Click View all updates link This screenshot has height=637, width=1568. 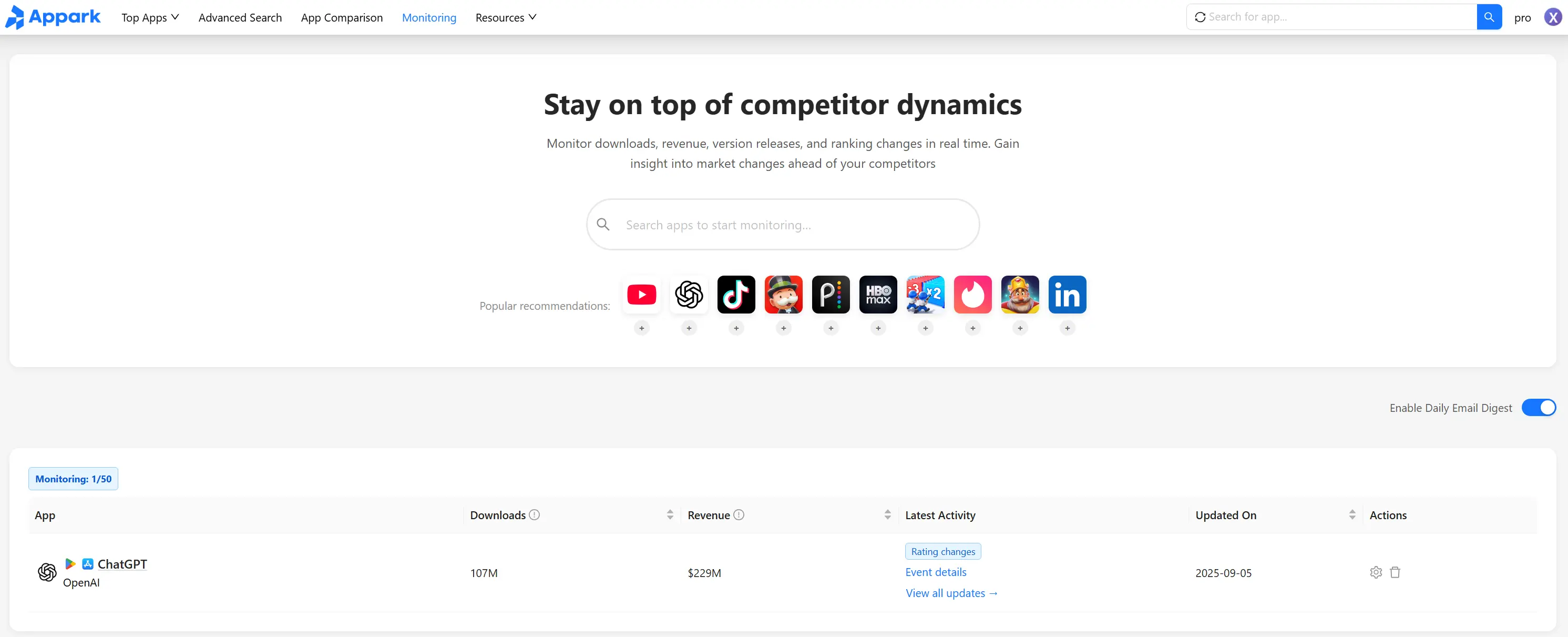pyautogui.click(x=951, y=593)
